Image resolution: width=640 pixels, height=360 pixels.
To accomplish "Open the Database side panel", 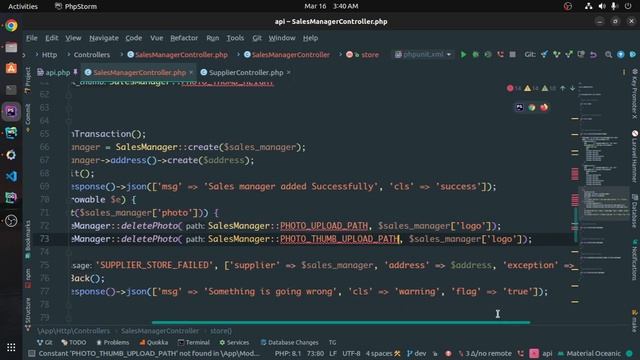I will point(635,211).
